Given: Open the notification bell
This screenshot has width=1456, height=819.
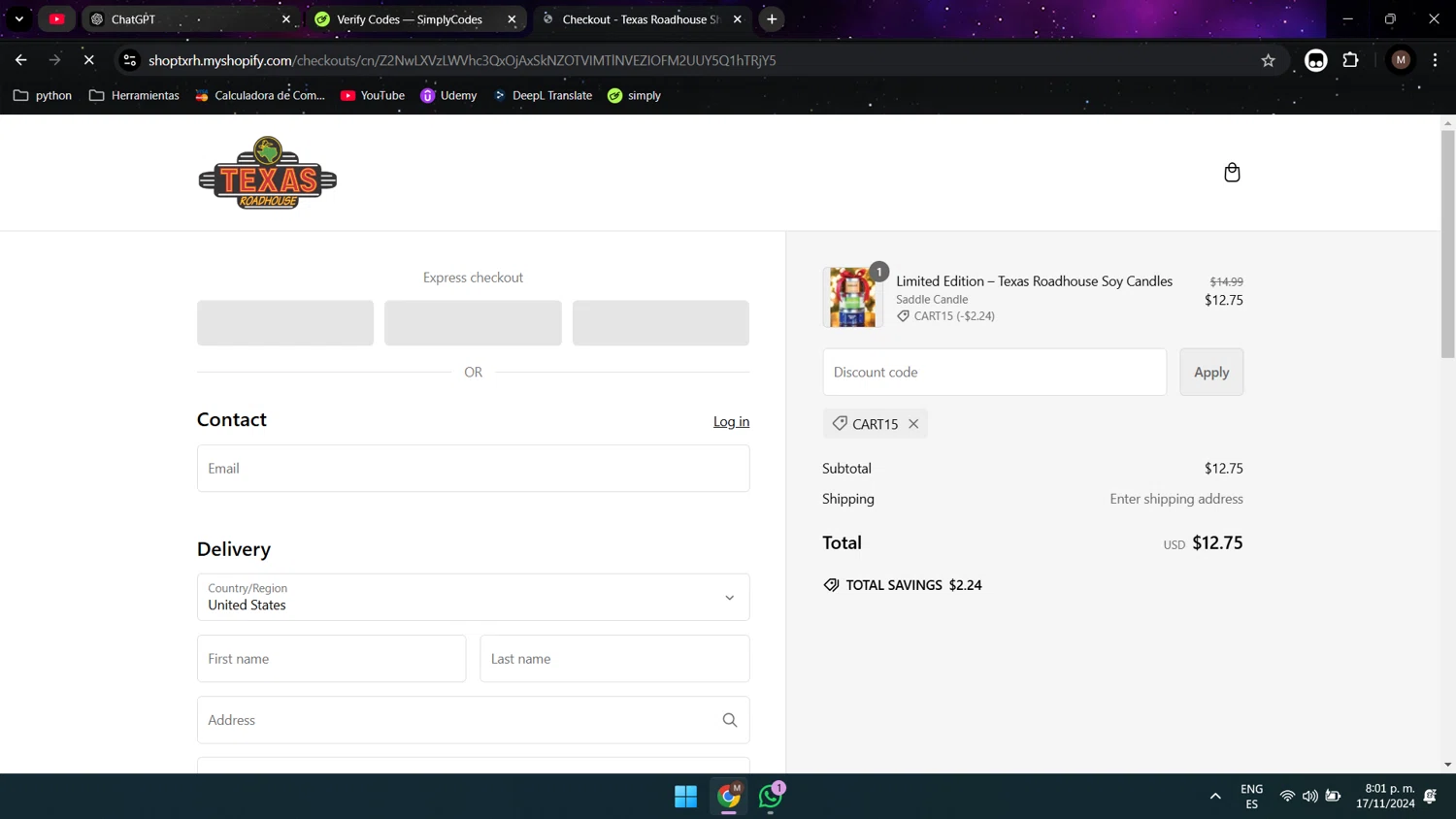Looking at the screenshot, I should pyautogui.click(x=1430, y=797).
